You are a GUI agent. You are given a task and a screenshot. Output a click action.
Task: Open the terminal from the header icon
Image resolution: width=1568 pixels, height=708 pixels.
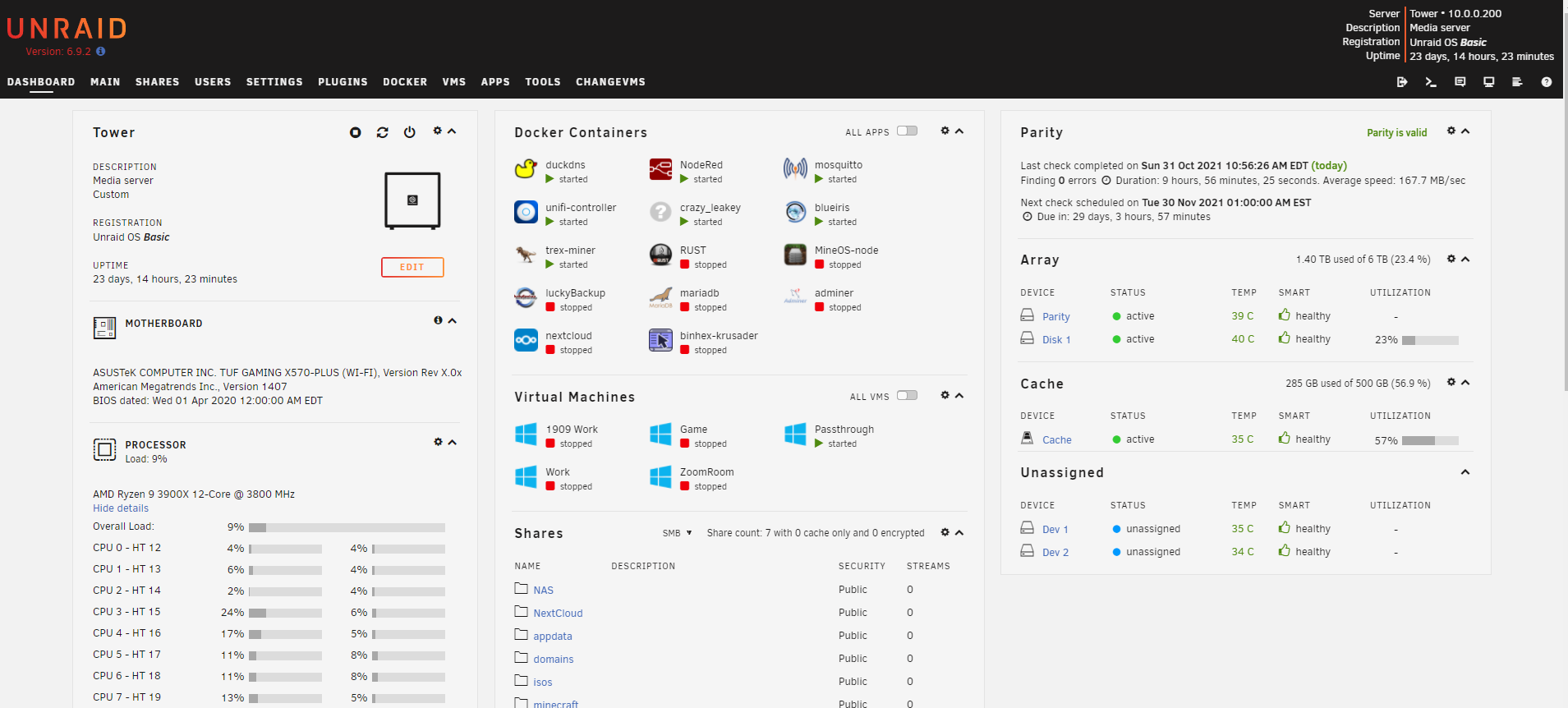(x=1431, y=82)
